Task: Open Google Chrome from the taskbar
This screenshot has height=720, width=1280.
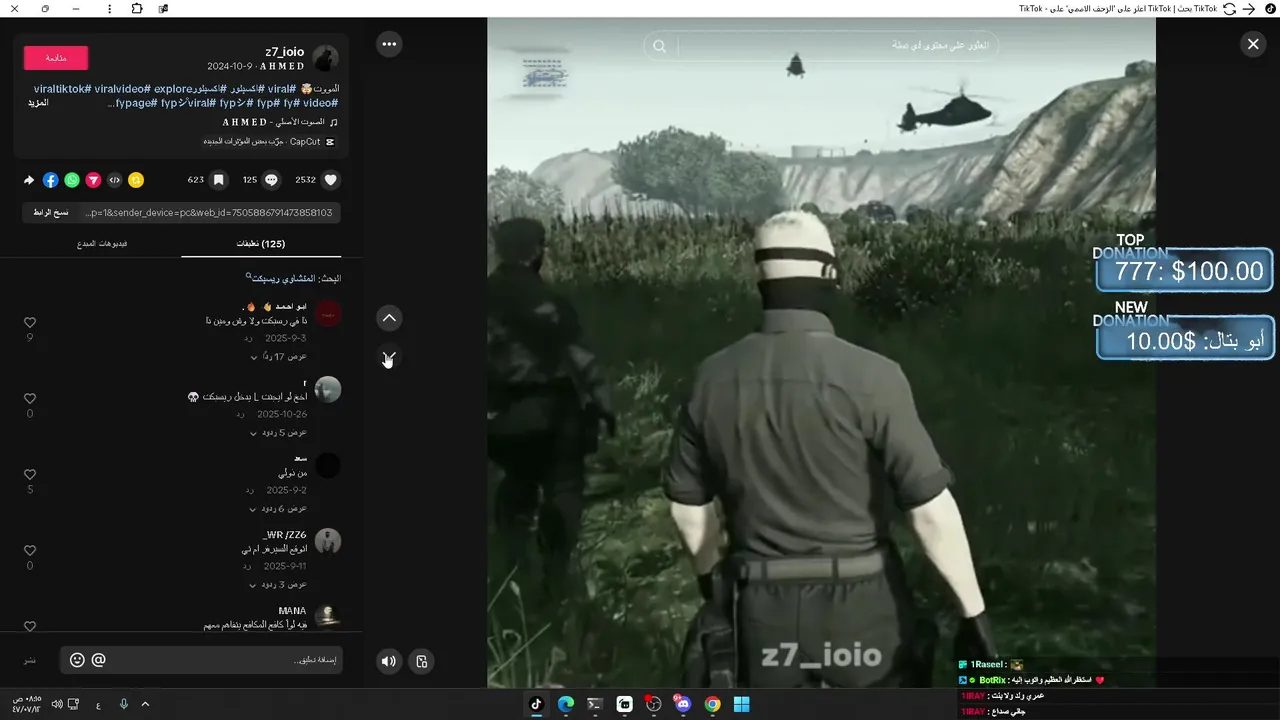Action: pos(712,704)
